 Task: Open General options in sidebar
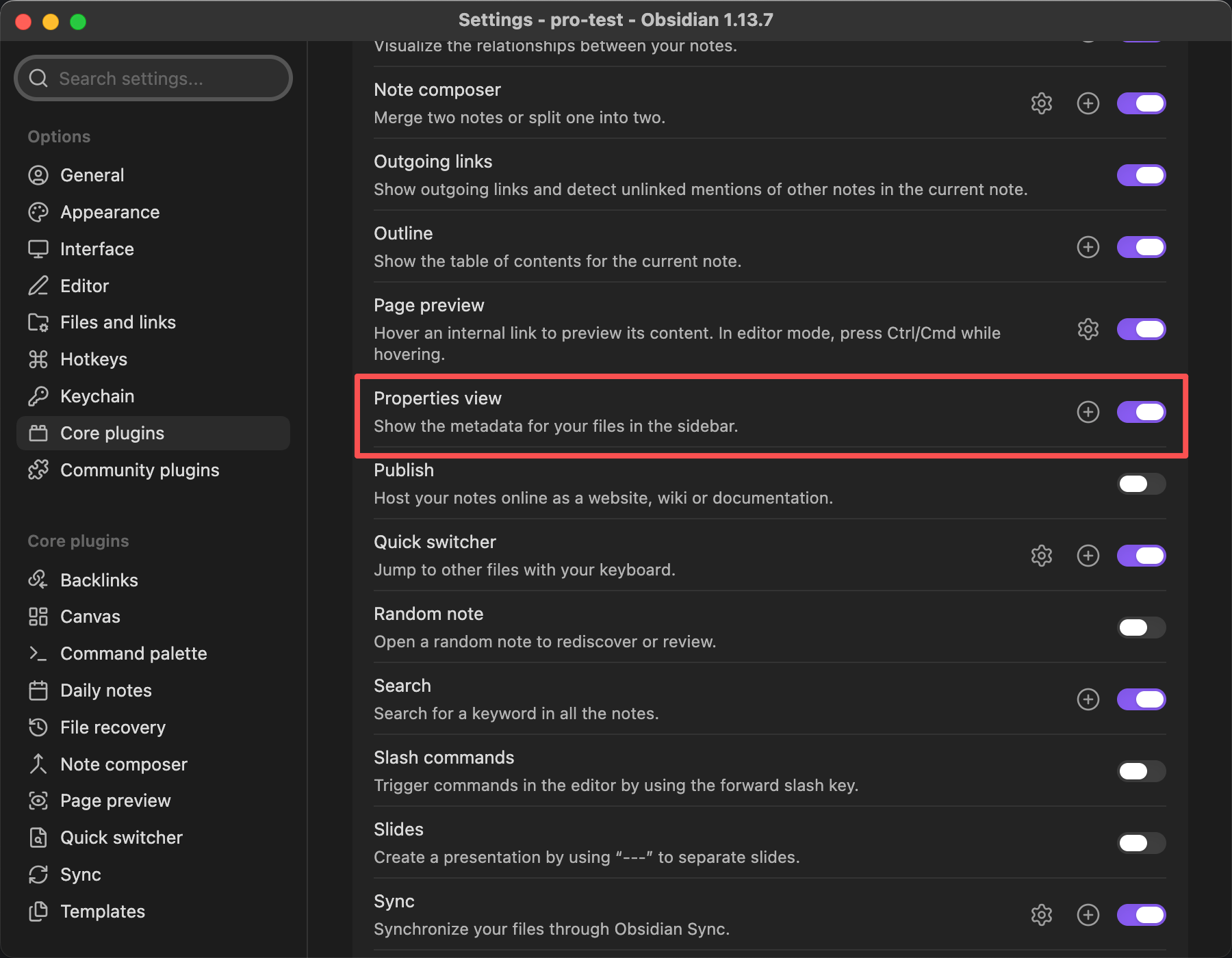pos(153,175)
